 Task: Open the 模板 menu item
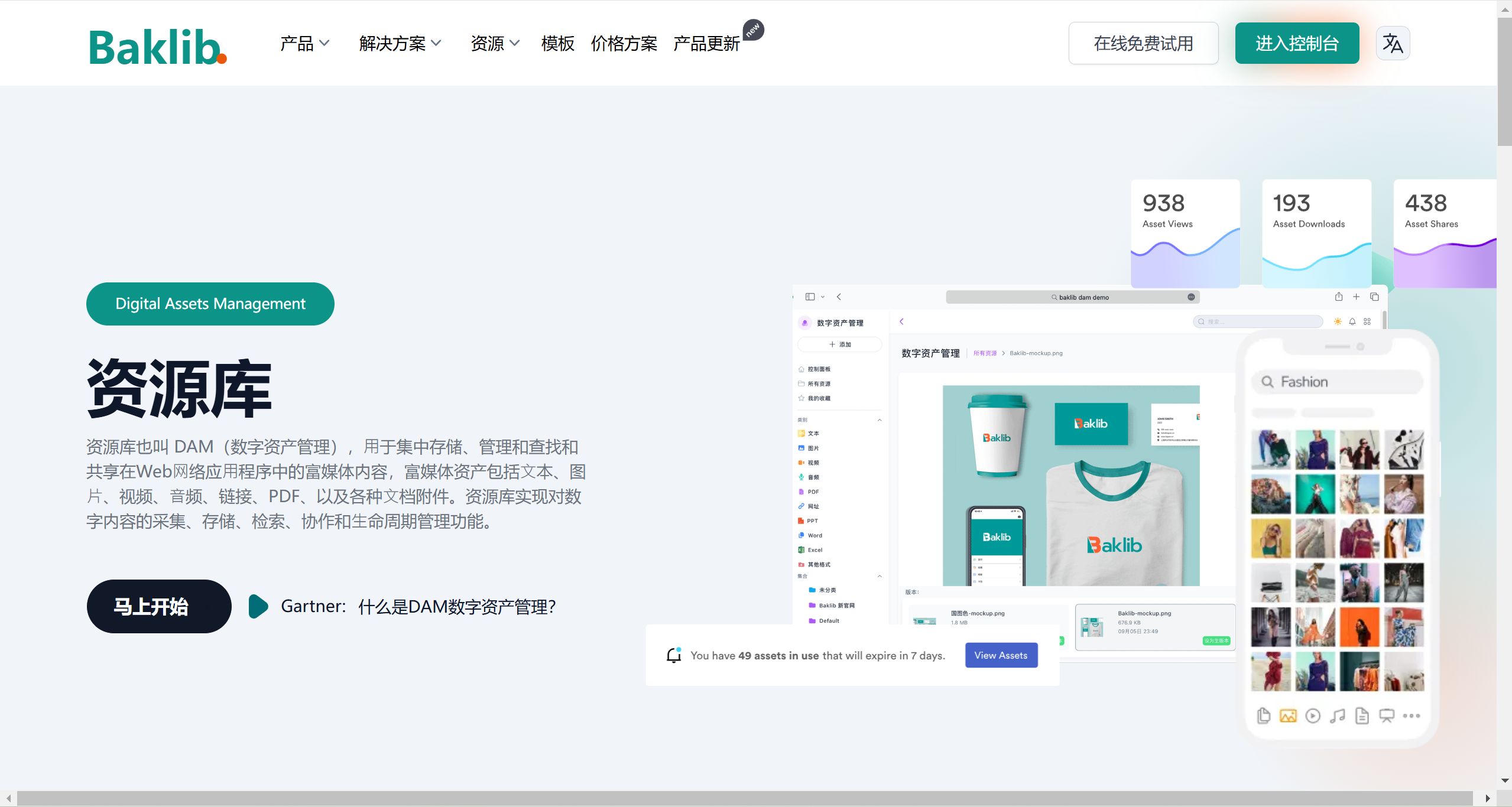(557, 43)
